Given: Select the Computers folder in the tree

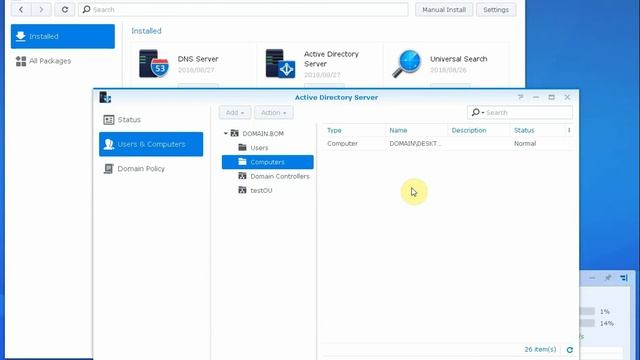Looking at the screenshot, I should [268, 162].
